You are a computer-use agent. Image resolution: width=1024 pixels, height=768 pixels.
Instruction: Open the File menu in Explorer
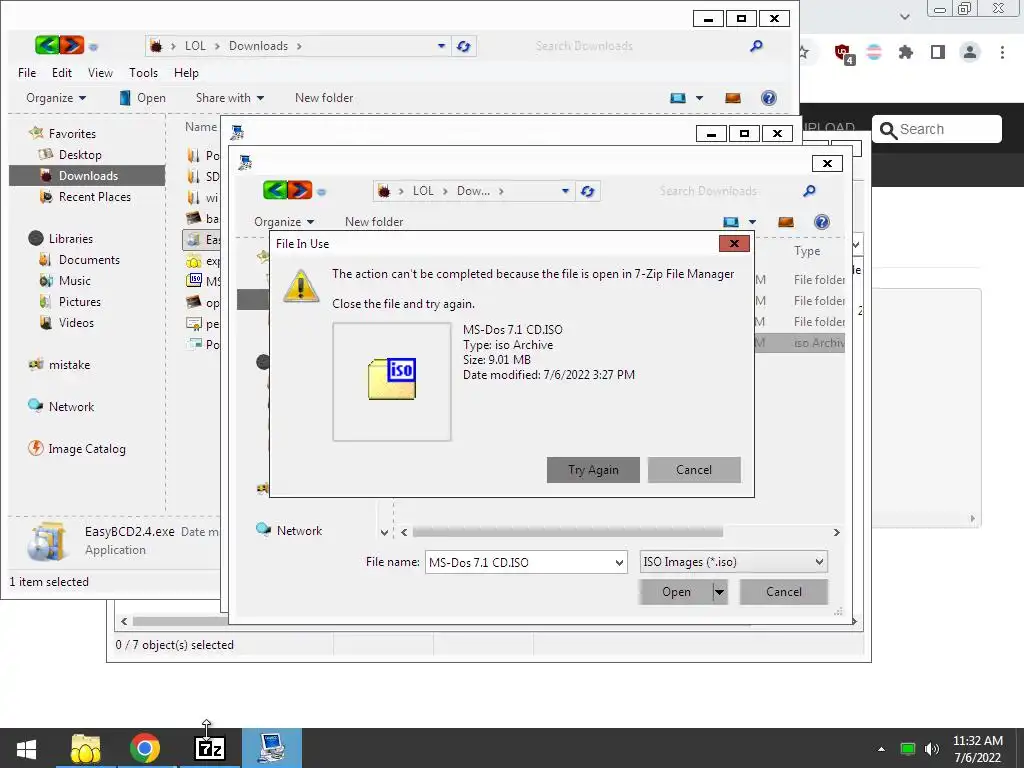pyautogui.click(x=27, y=72)
